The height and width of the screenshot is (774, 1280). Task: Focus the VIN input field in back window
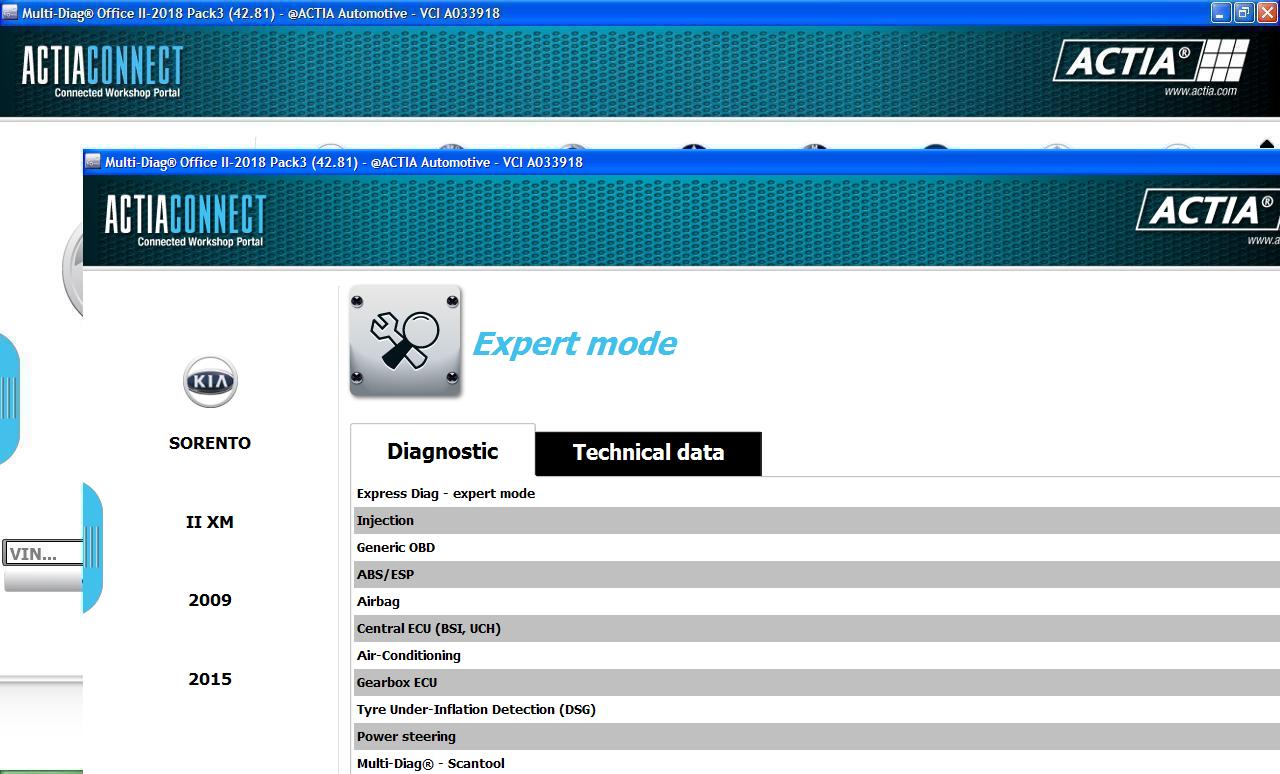tap(43, 553)
